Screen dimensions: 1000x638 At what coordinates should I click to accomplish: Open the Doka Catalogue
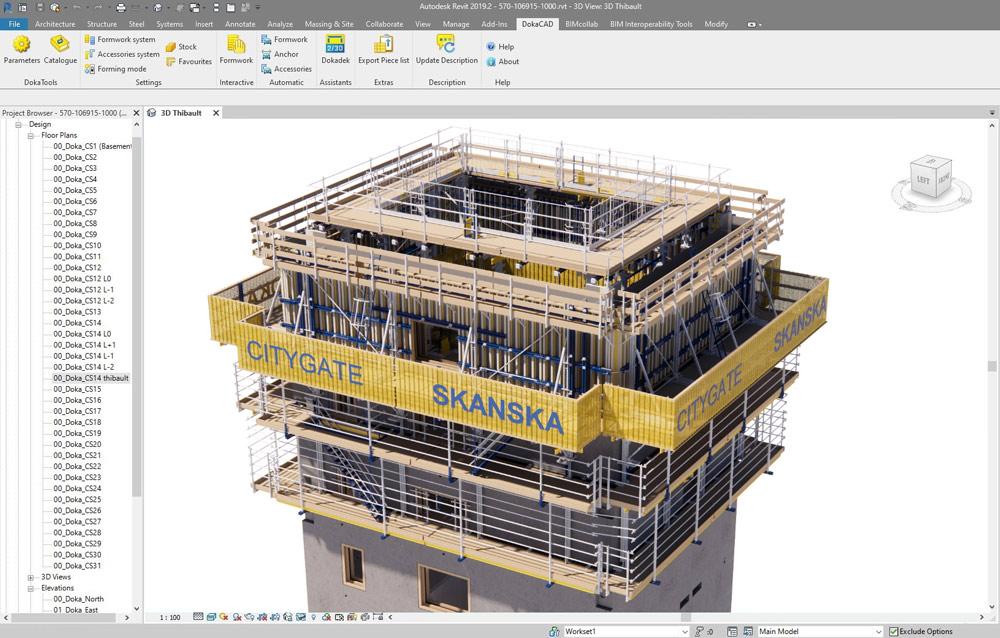coord(60,49)
